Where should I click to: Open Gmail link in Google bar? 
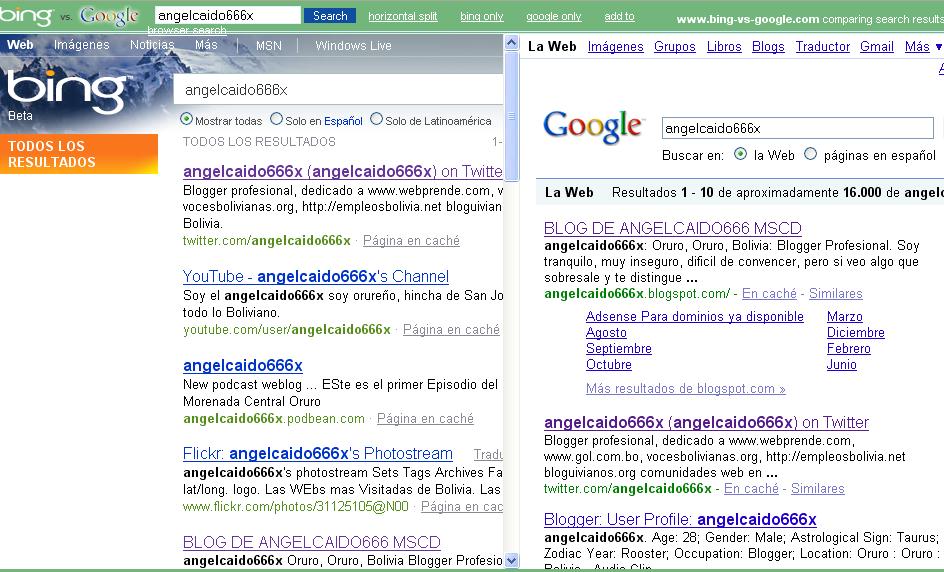point(877,46)
